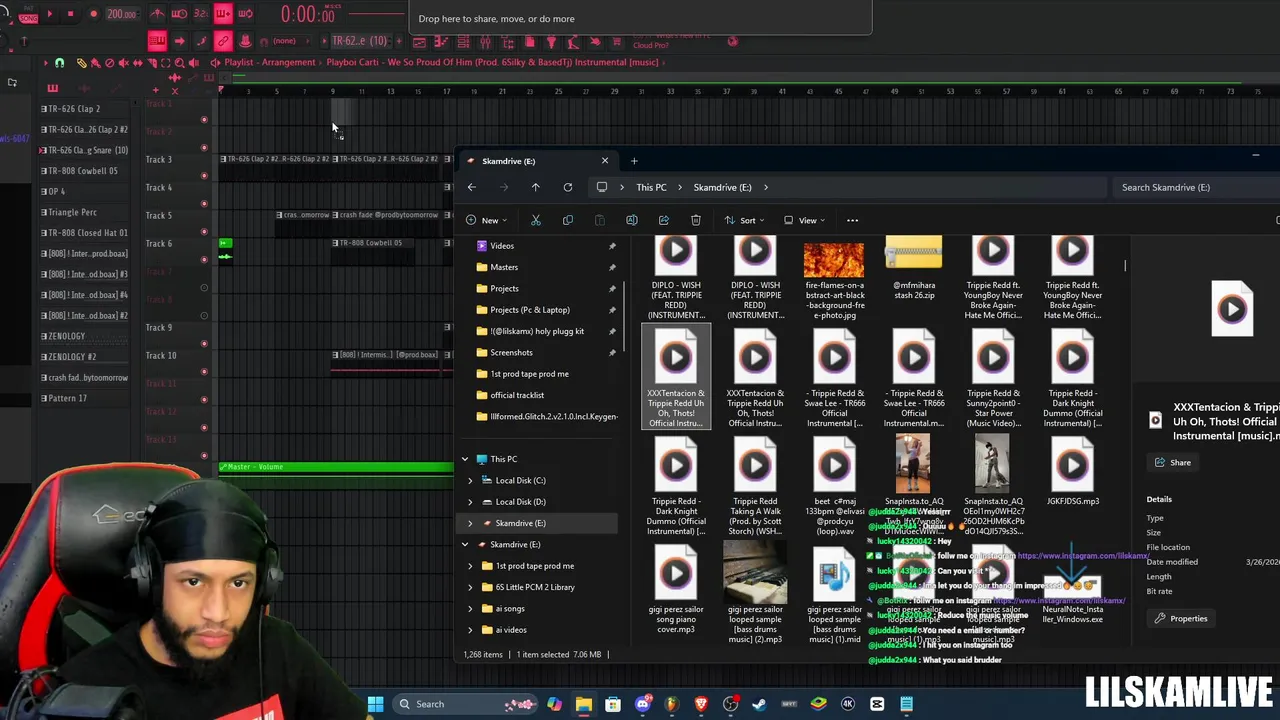
Task: Select the playlist Mute tool
Action: (x=124, y=63)
